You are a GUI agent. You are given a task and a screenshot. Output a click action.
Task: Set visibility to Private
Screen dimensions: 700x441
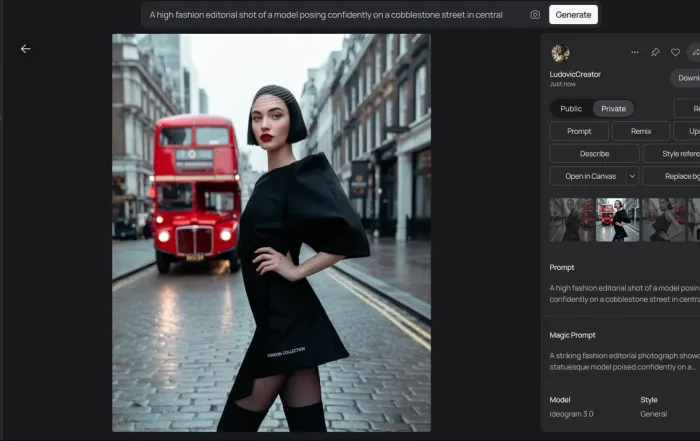pyautogui.click(x=613, y=108)
